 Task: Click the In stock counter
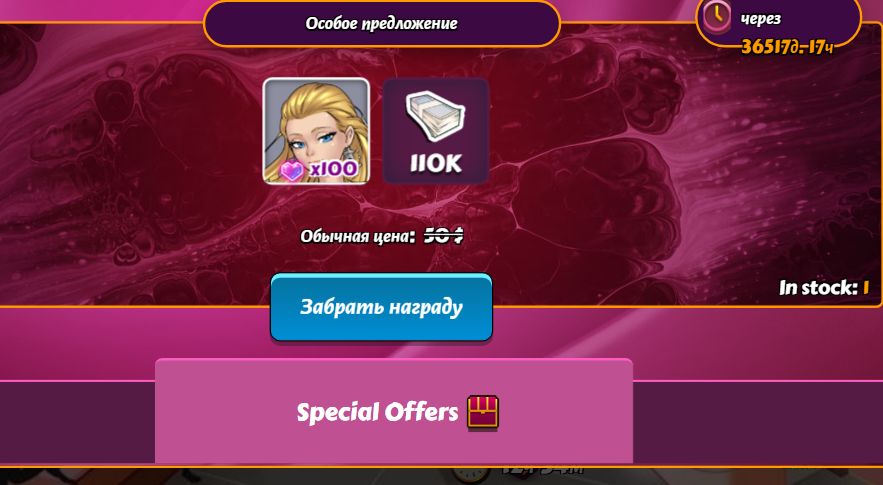pos(824,288)
